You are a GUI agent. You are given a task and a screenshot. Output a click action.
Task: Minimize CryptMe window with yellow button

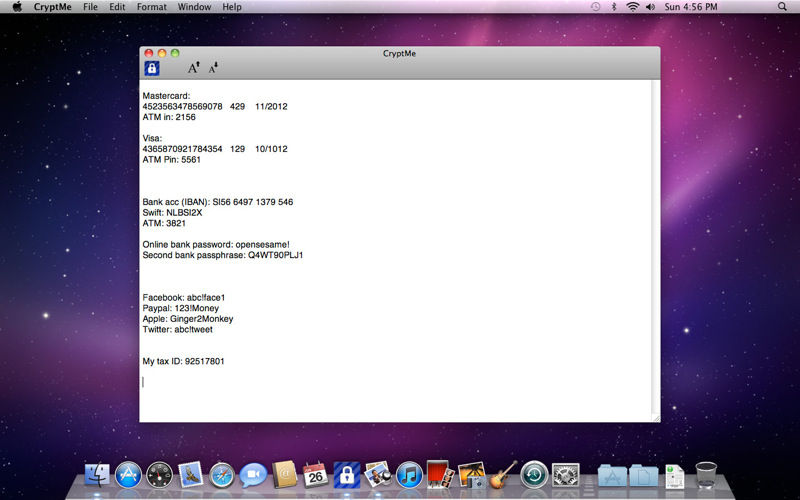(162, 53)
